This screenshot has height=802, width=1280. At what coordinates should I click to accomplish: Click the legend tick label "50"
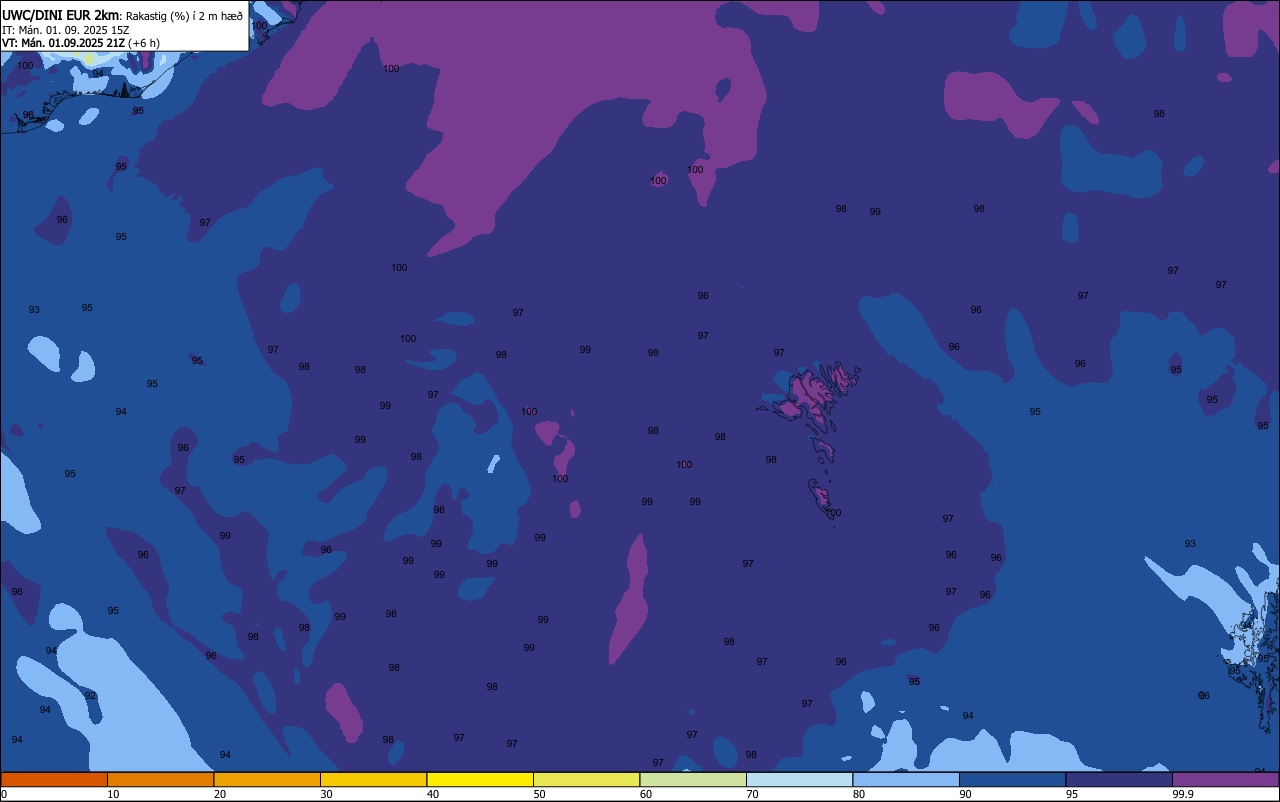[x=539, y=794]
